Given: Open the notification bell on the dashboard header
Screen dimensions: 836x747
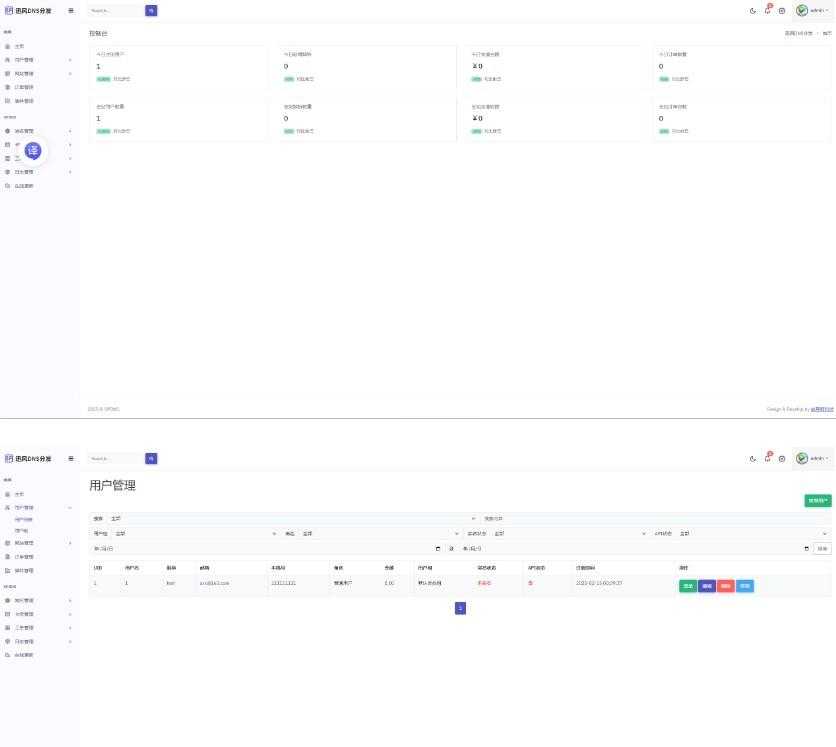Looking at the screenshot, I should click(x=768, y=10).
